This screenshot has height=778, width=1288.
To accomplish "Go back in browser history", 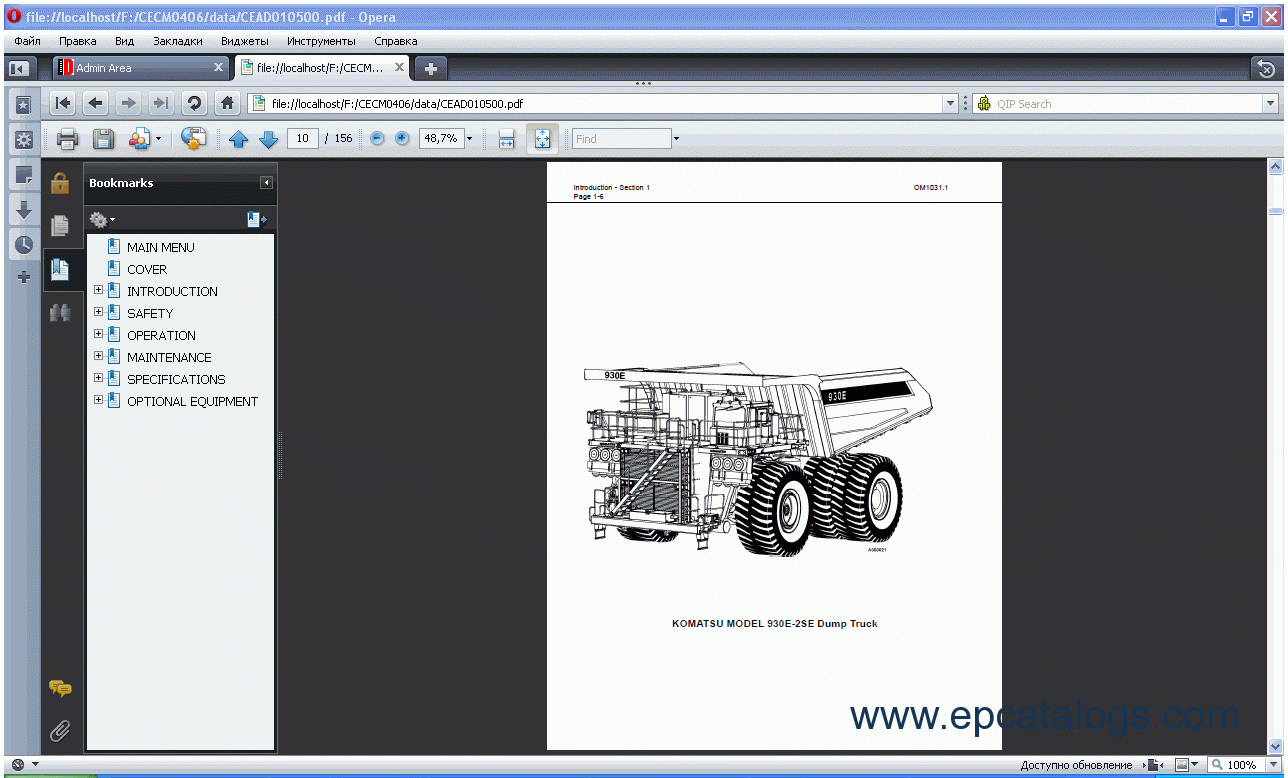I will tap(96, 103).
